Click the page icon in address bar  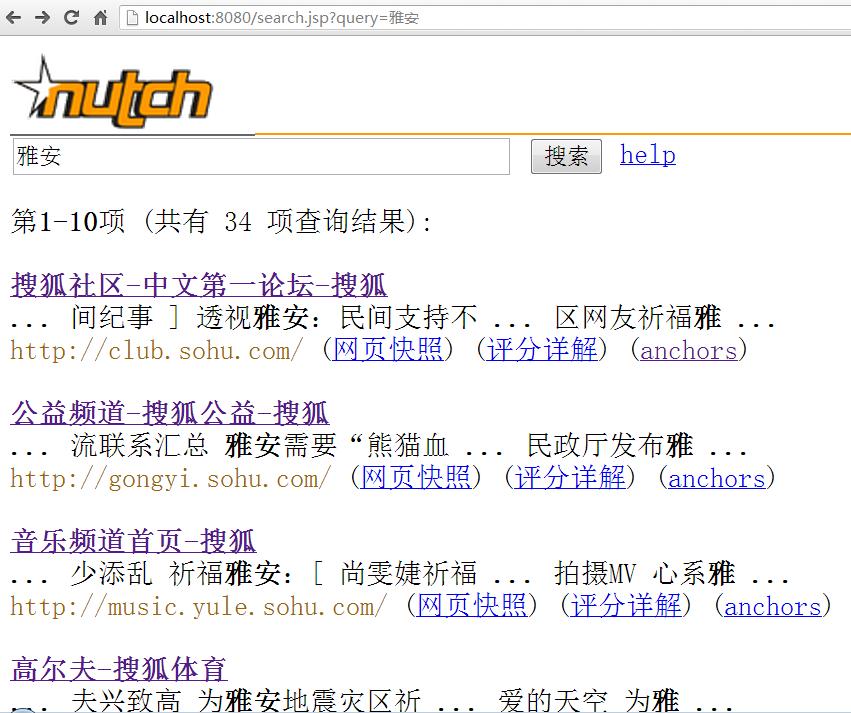132,18
